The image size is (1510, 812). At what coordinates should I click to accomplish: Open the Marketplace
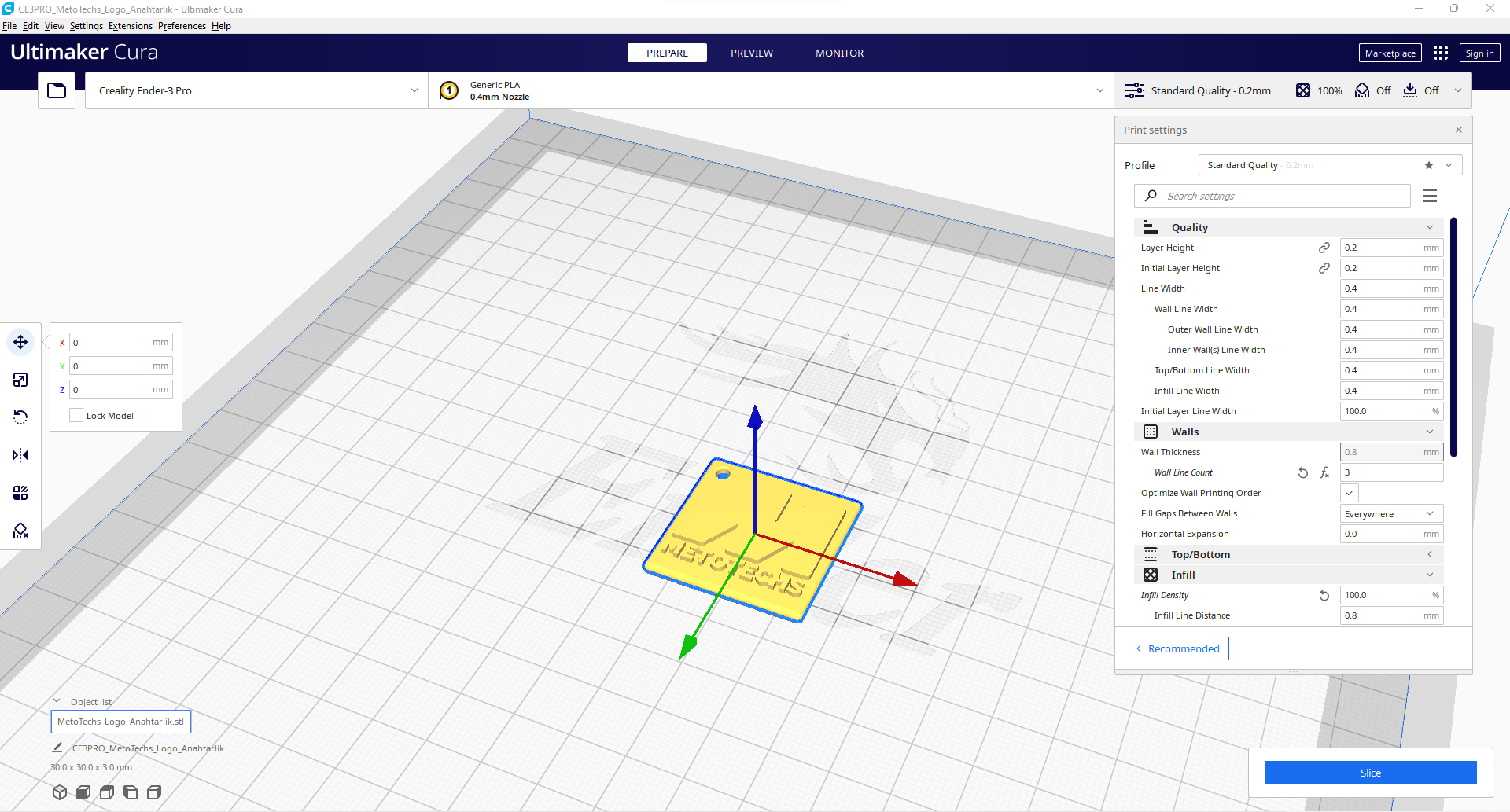[1390, 53]
